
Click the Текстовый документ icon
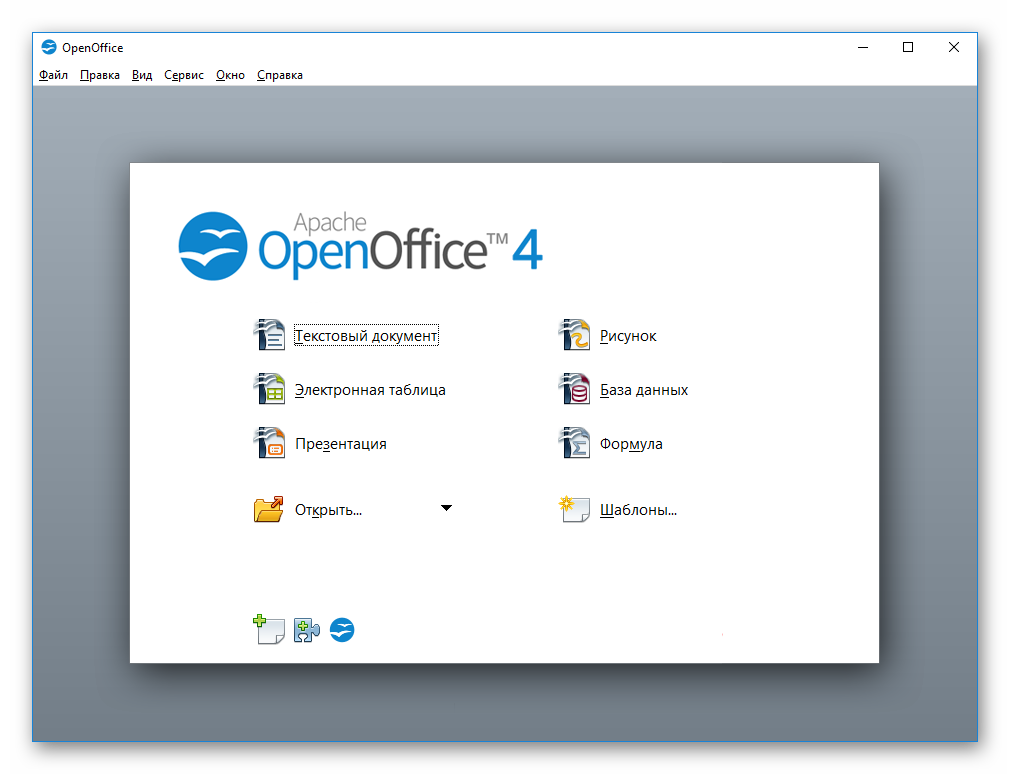(x=269, y=336)
